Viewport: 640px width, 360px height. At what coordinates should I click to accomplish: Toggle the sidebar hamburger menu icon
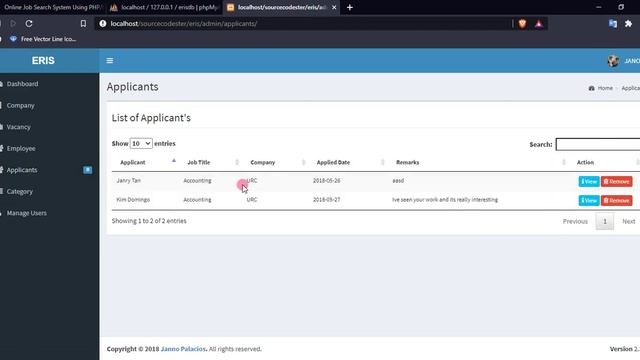point(110,60)
